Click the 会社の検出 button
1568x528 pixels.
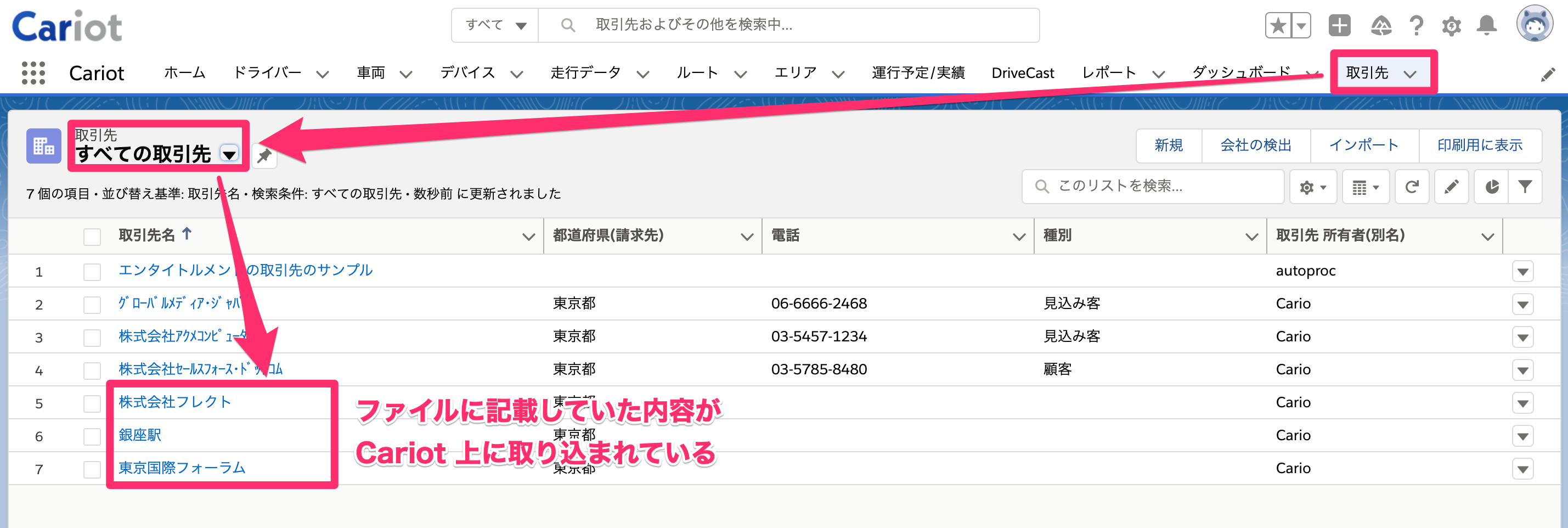click(x=1256, y=145)
